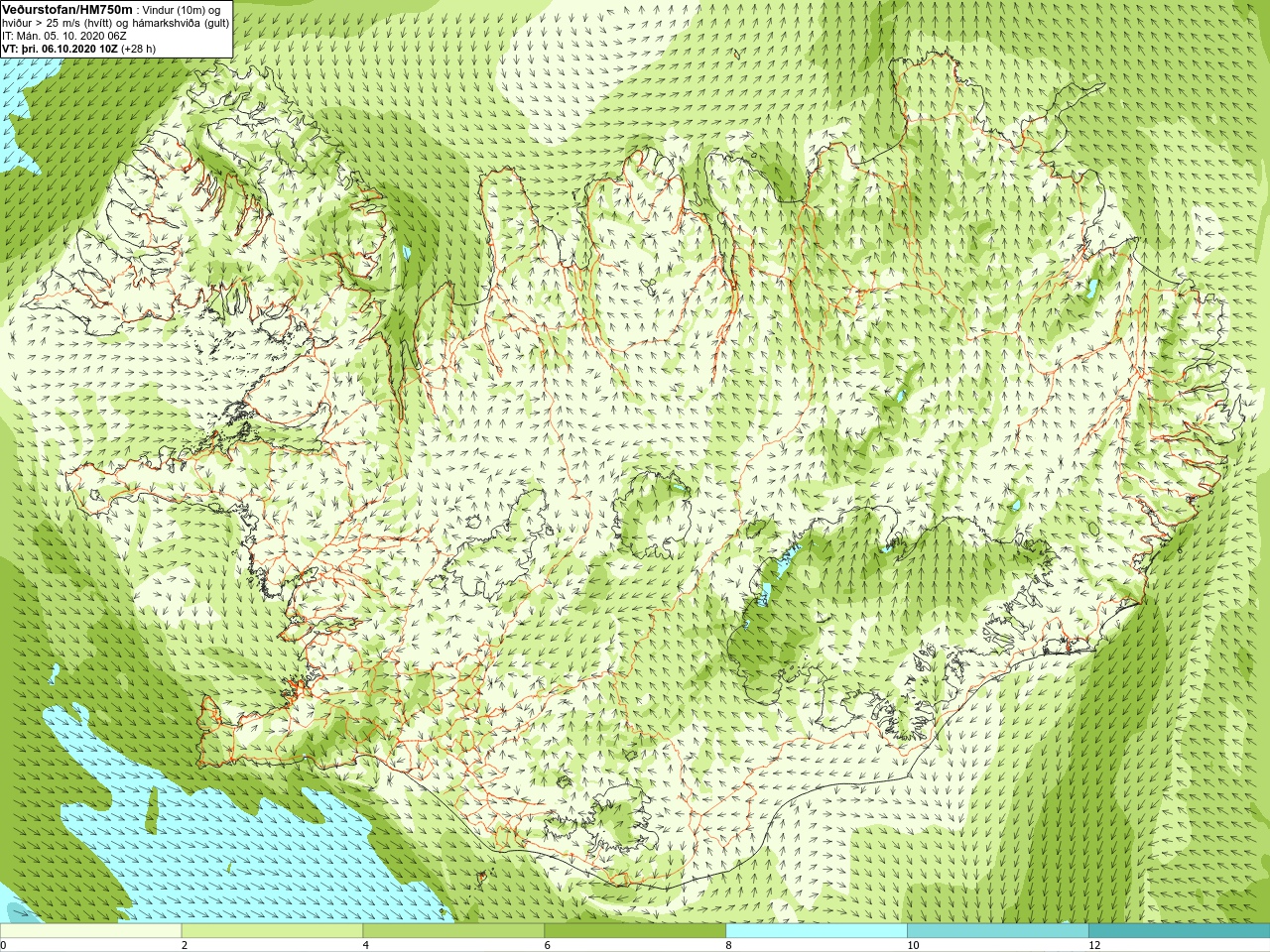Click the bold title 'Veðurstofan/HM750m'
The width and height of the screenshot is (1270, 952).
click(67, 9)
